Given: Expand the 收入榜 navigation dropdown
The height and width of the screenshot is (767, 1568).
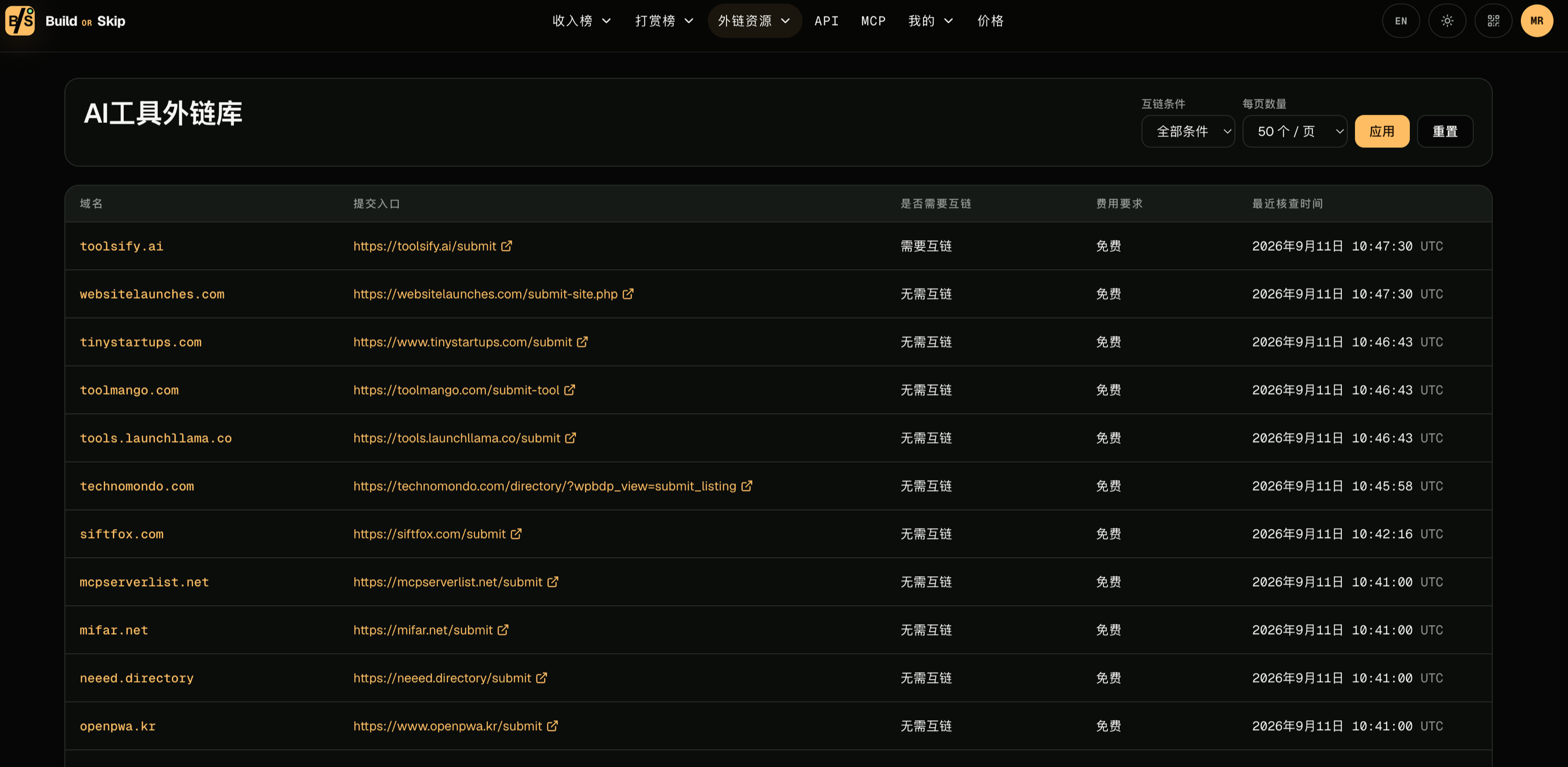Looking at the screenshot, I should [582, 20].
